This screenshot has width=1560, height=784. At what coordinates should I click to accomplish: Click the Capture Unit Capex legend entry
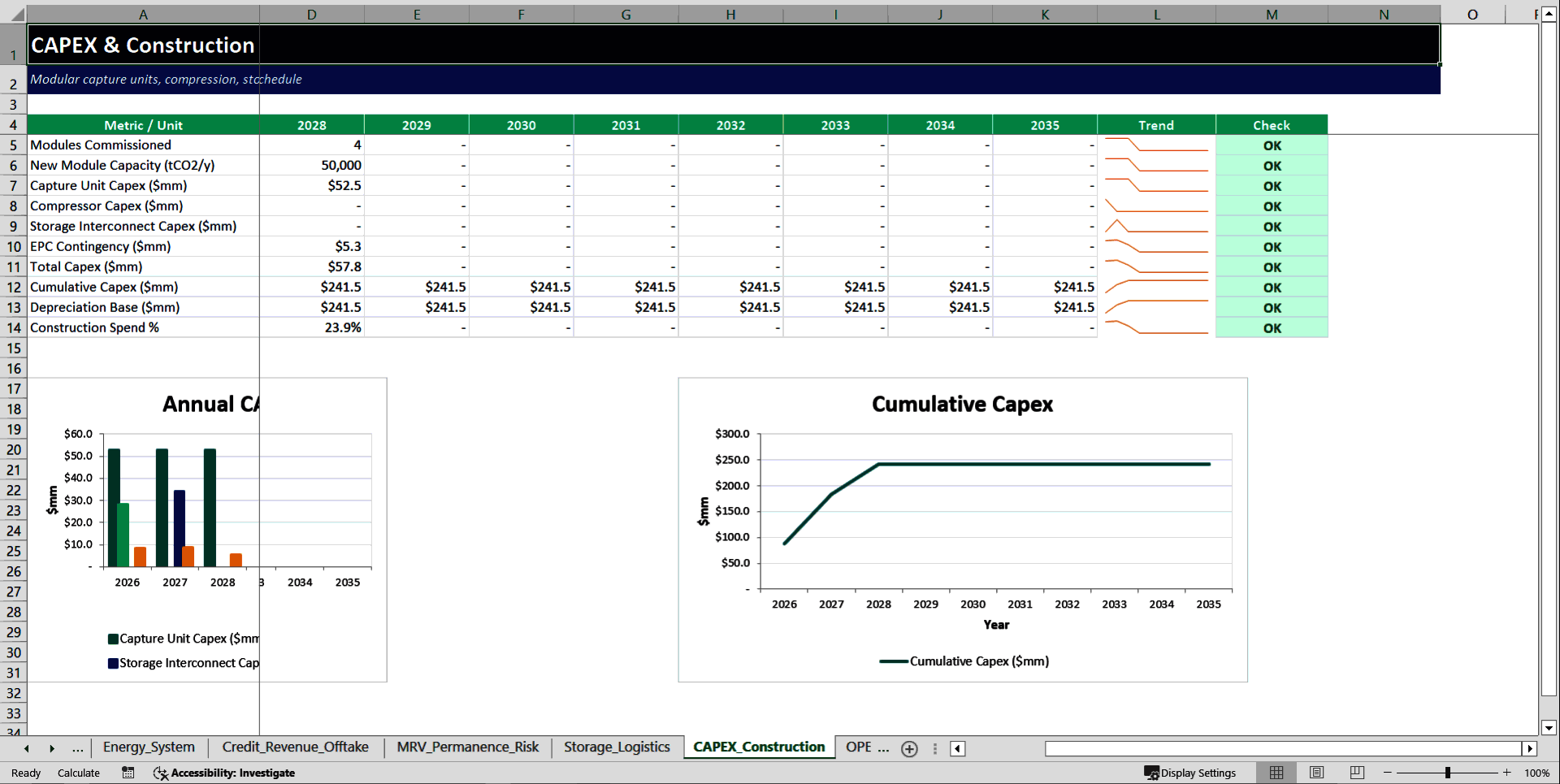[184, 639]
